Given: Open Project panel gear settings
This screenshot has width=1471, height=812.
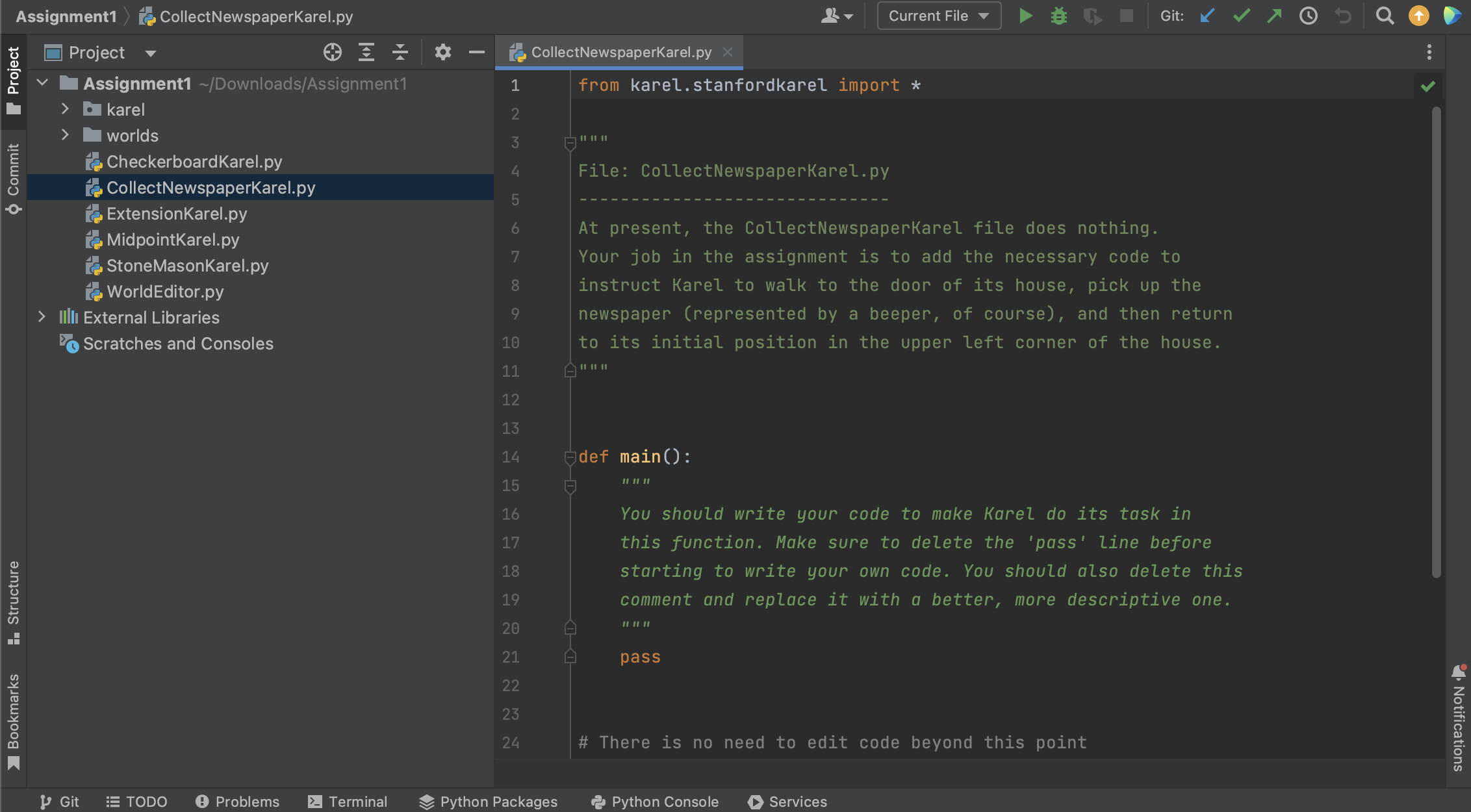Looking at the screenshot, I should click(443, 52).
